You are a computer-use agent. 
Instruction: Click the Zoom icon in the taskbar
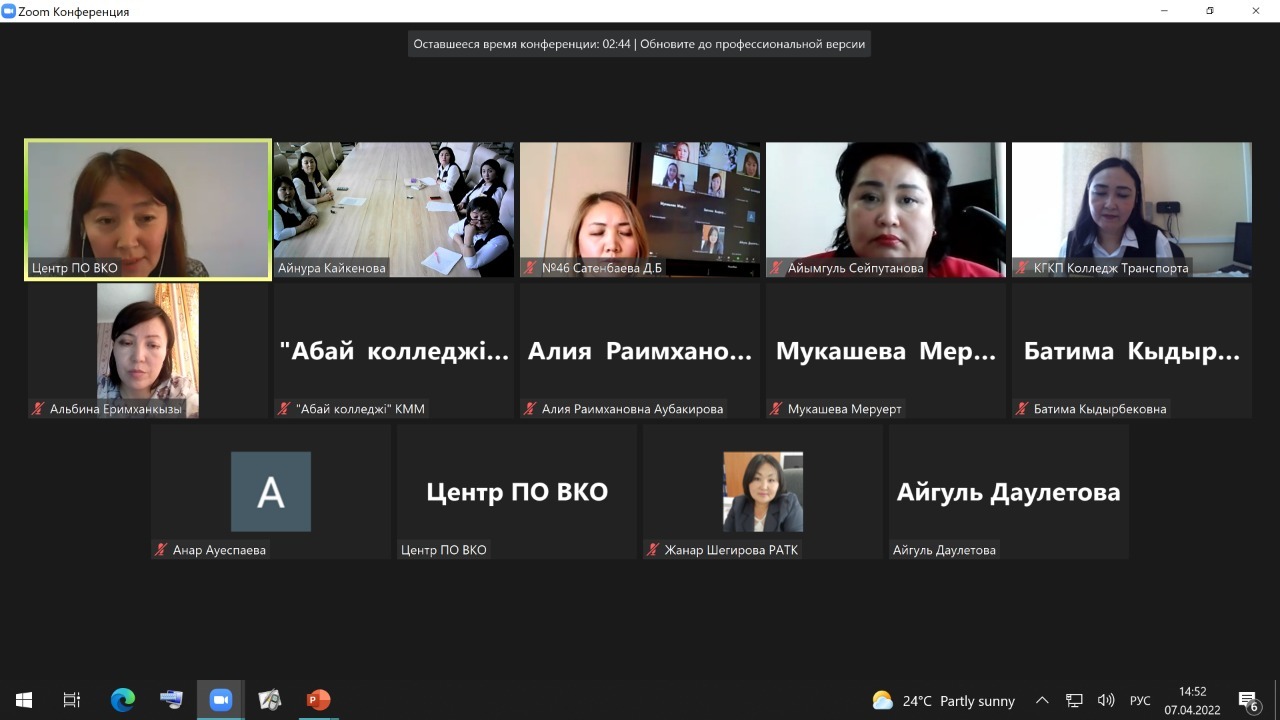coord(220,700)
